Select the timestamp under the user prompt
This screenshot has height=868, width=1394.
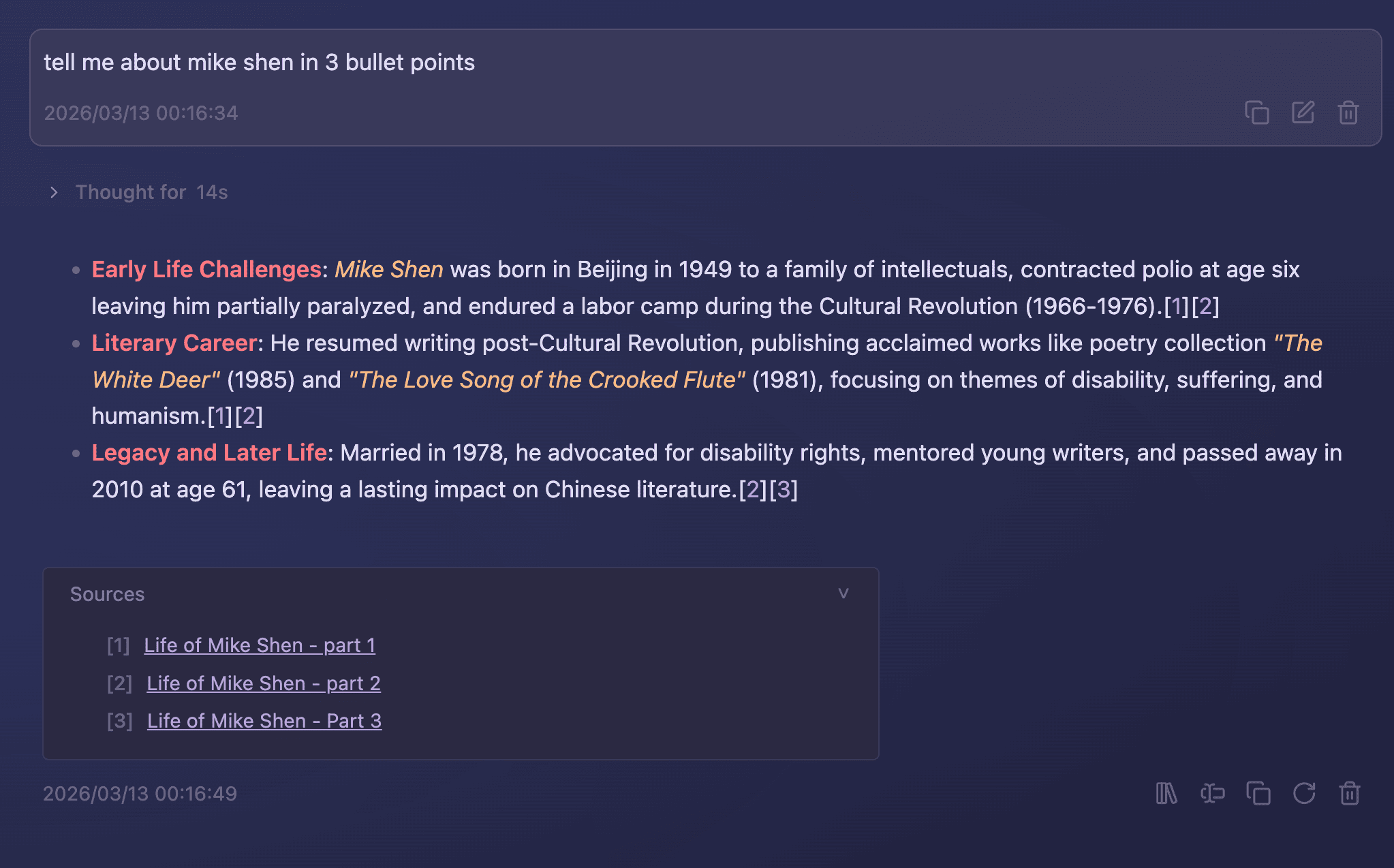tap(140, 112)
